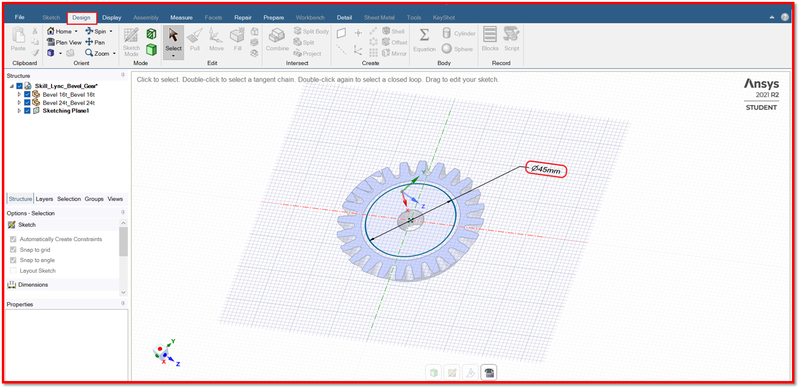Image resolution: width=800 pixels, height=389 pixels.
Task: Select the Spin orient tool
Action: coord(96,31)
